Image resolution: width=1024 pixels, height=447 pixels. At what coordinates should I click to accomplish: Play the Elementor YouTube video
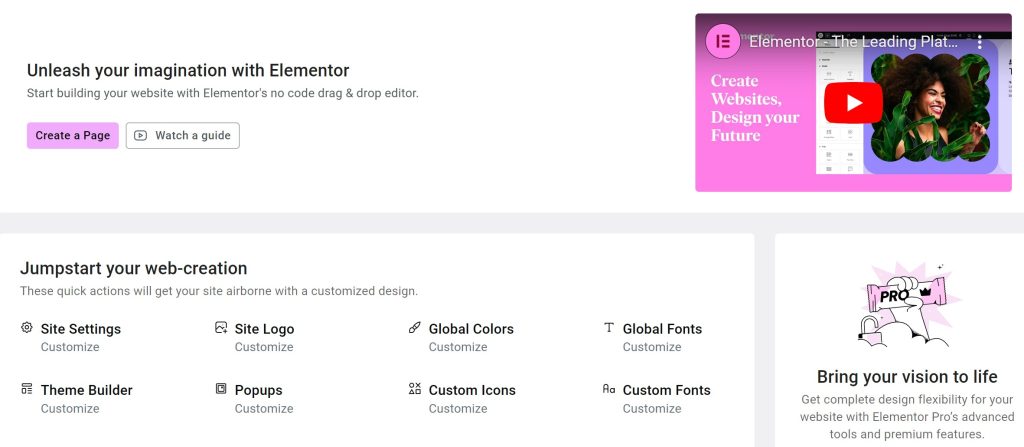[853, 103]
